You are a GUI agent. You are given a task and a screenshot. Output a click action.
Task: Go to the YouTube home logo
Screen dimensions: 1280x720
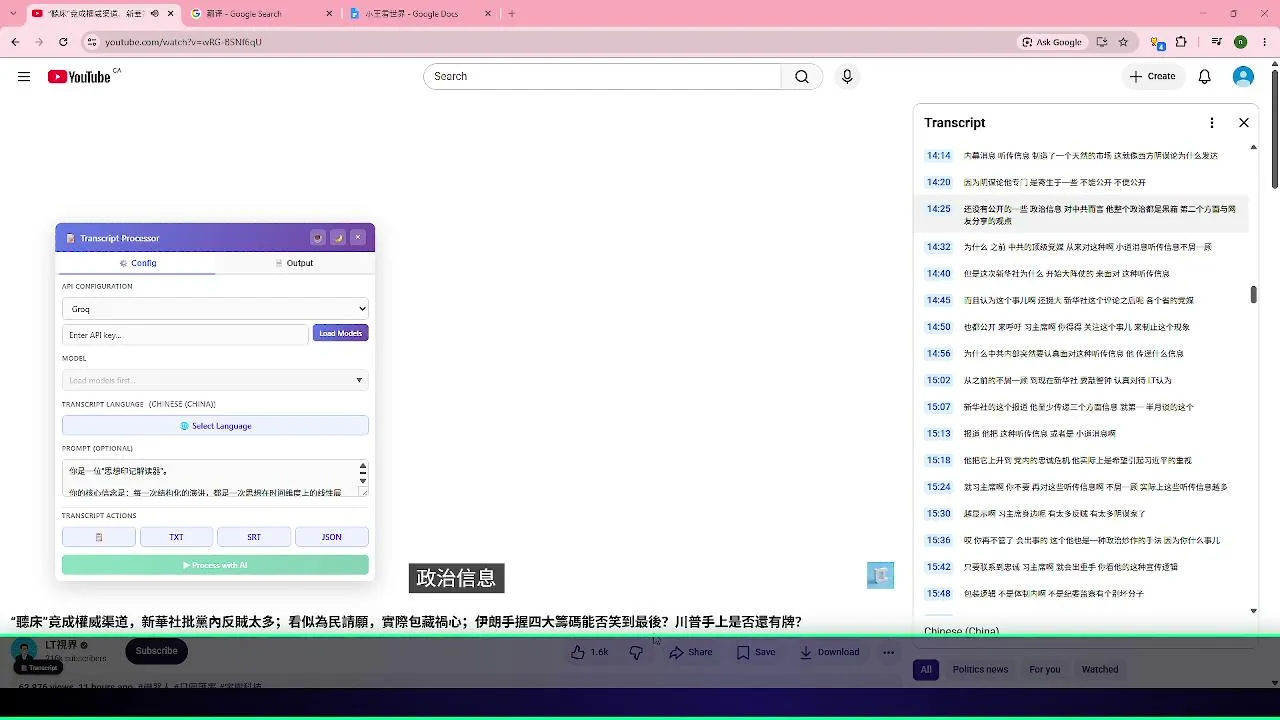click(x=79, y=77)
